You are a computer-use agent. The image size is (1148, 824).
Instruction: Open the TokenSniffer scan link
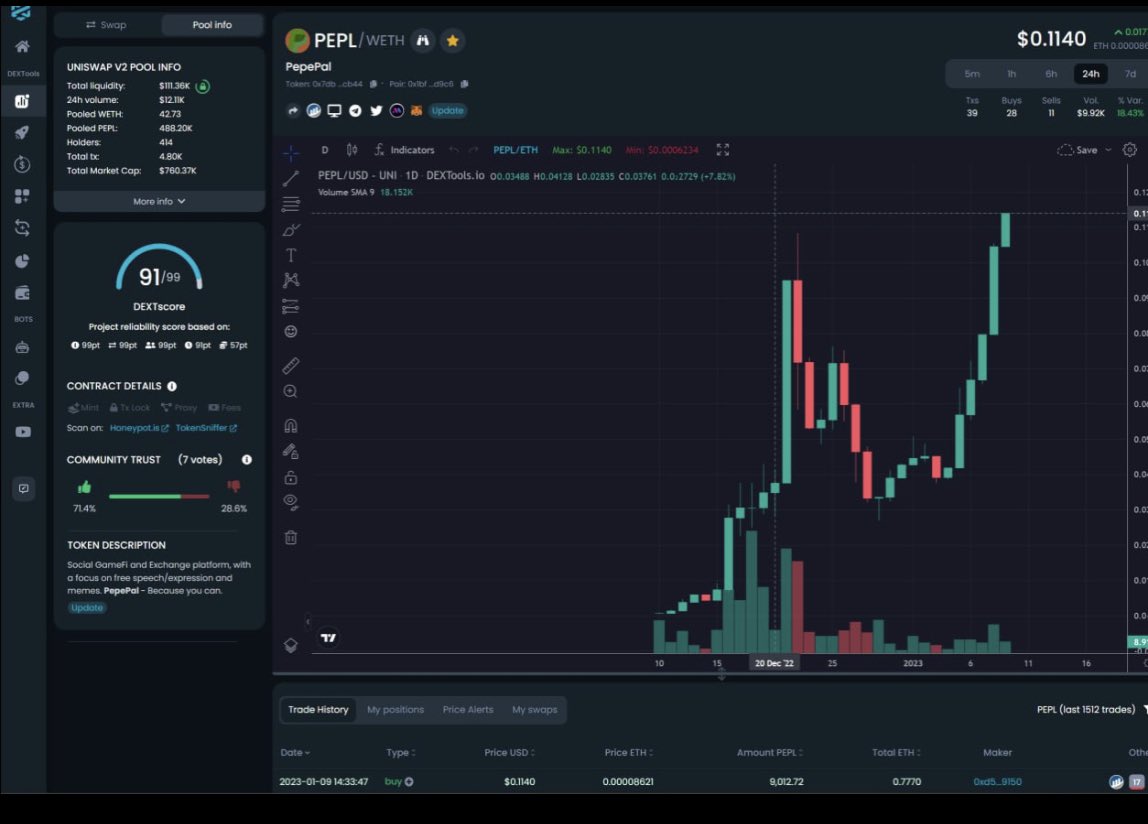tap(206, 428)
